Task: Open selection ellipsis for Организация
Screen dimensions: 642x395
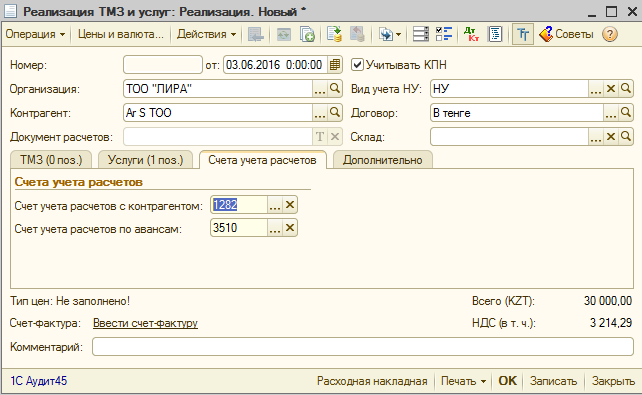Action: [320, 88]
